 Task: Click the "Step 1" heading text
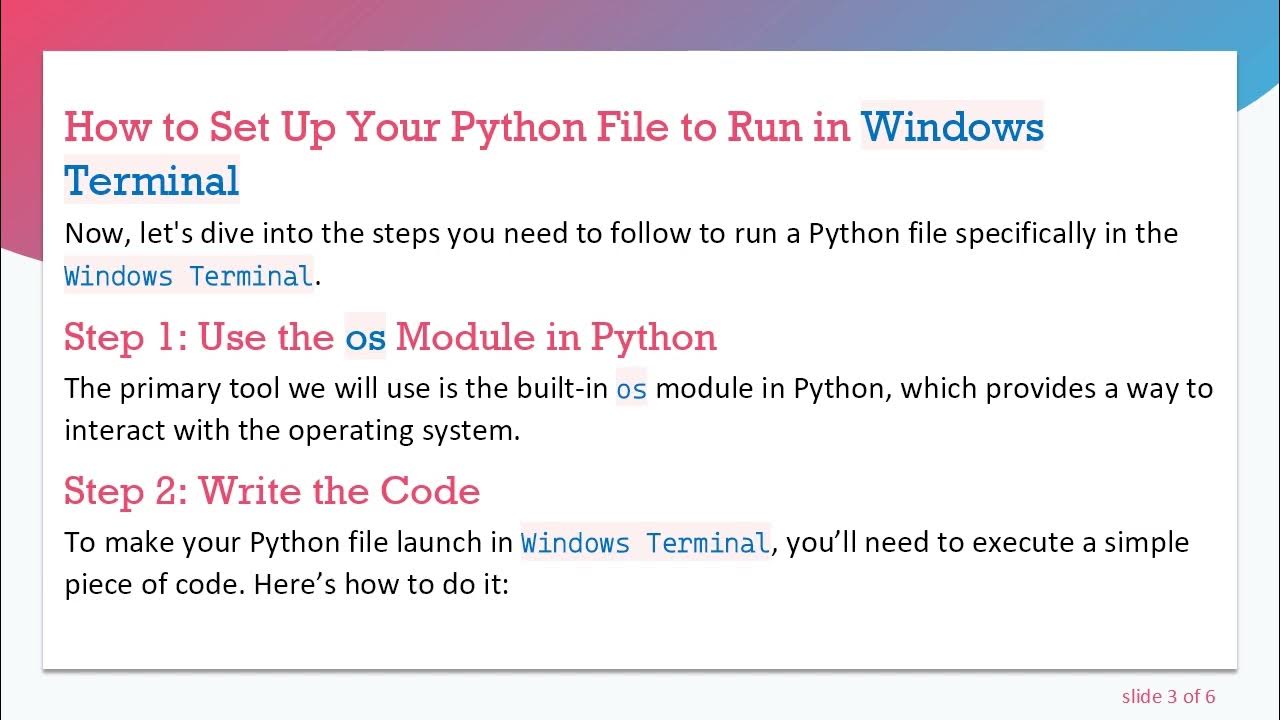click(126, 337)
